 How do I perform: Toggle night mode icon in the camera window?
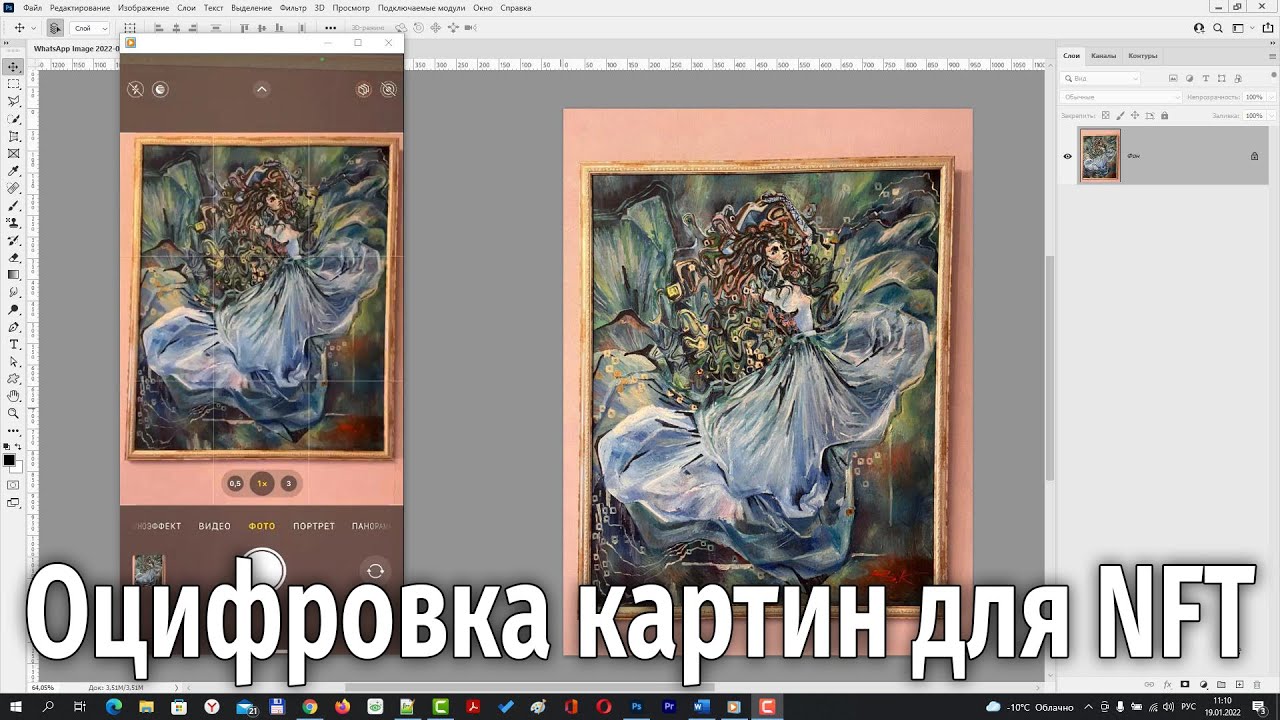(x=160, y=89)
